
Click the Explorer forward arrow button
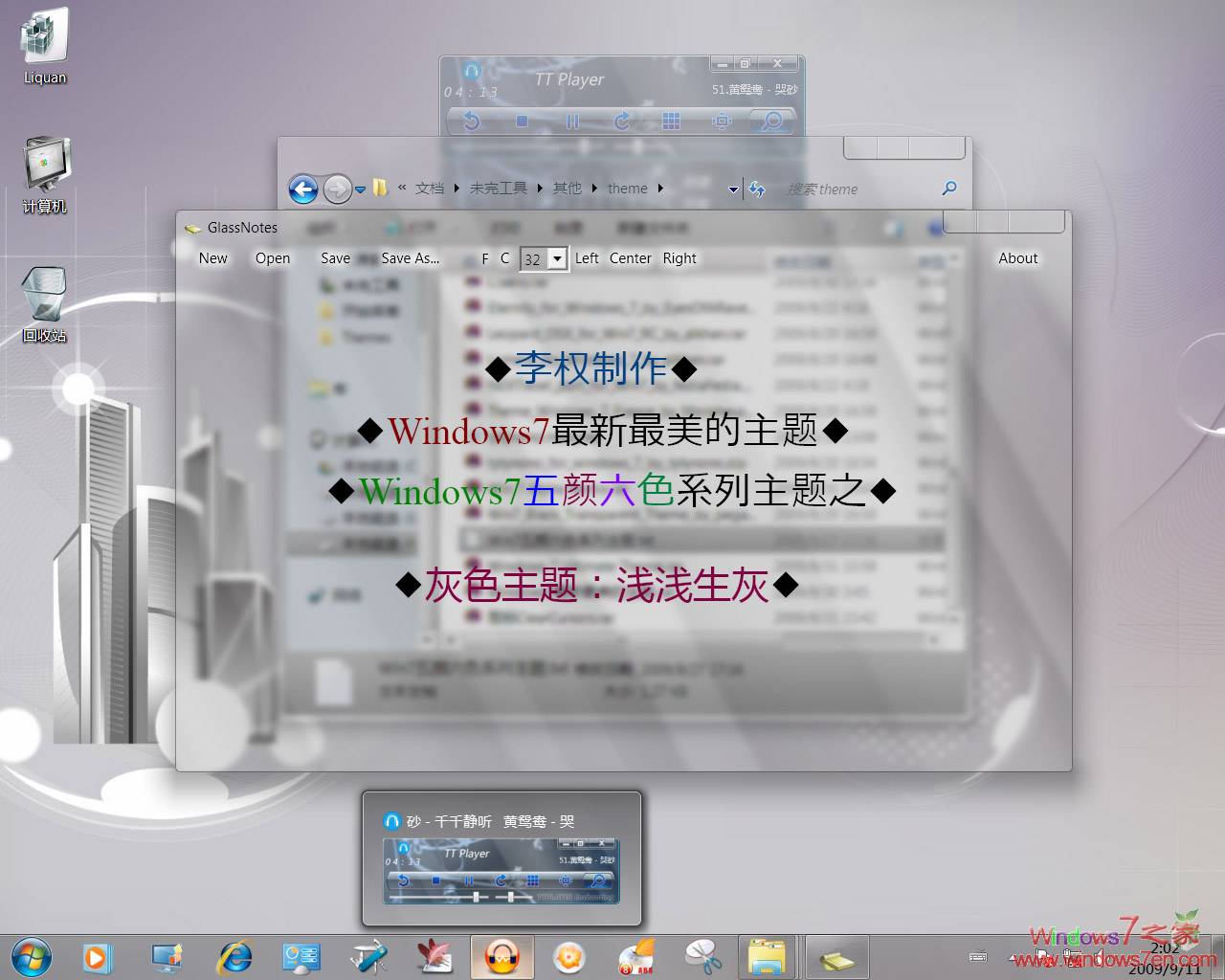tap(337, 189)
